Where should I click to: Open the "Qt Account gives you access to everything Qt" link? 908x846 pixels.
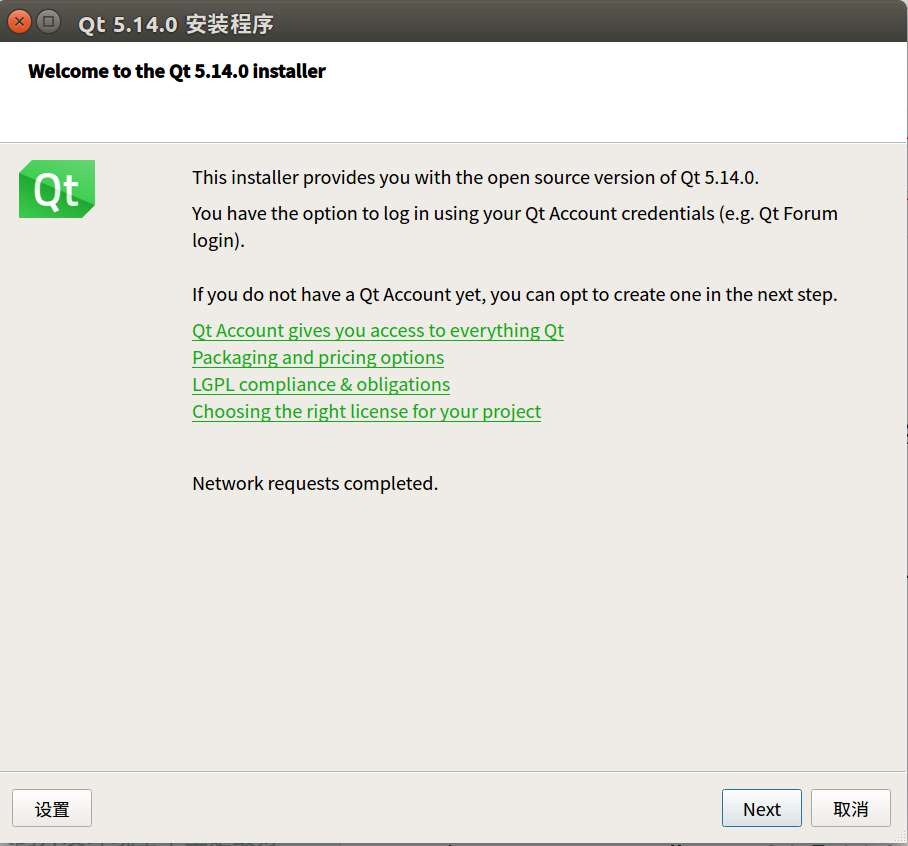click(378, 330)
